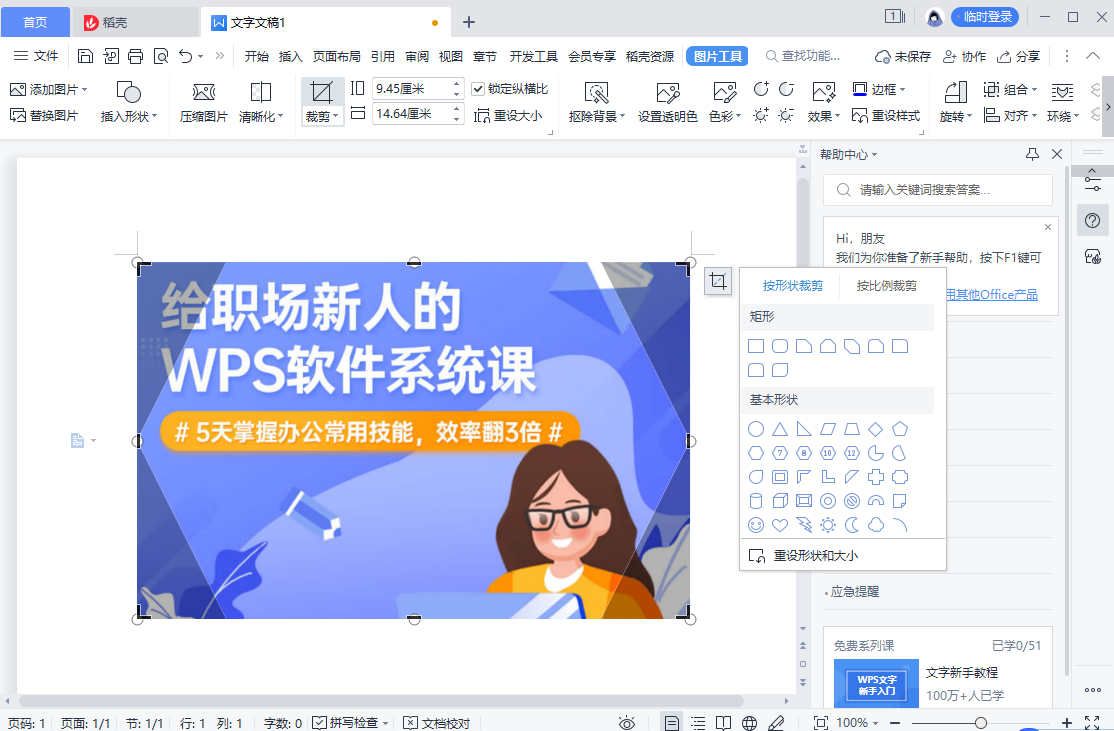
Task: Click 分享 (Share) button
Action: 1019,56
